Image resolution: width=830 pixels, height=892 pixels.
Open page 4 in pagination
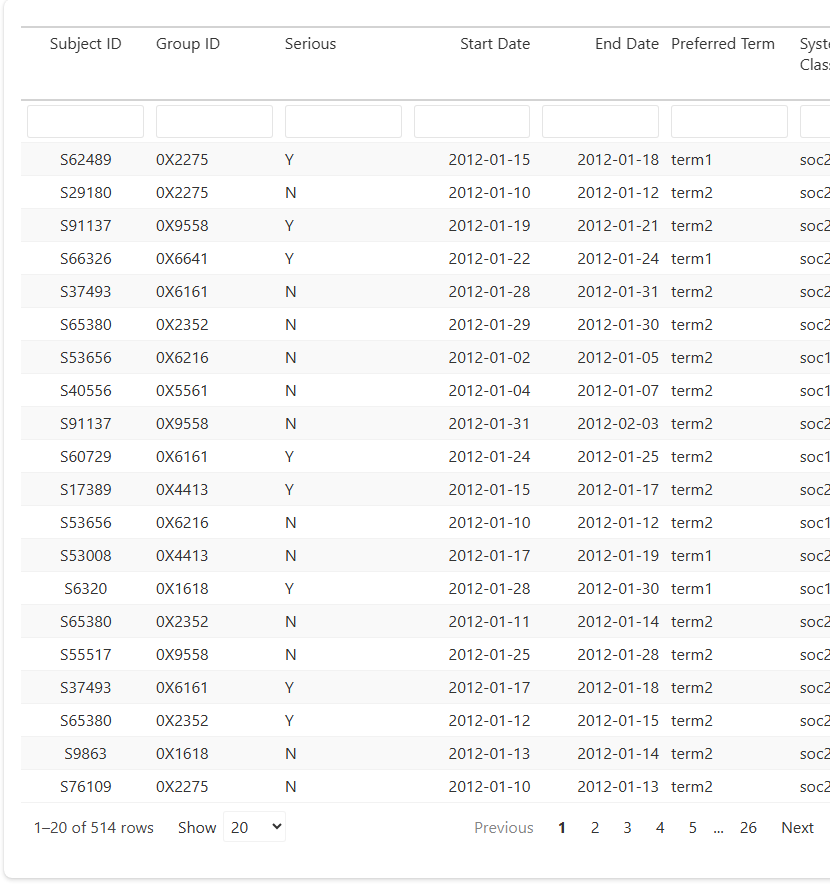[660, 827]
